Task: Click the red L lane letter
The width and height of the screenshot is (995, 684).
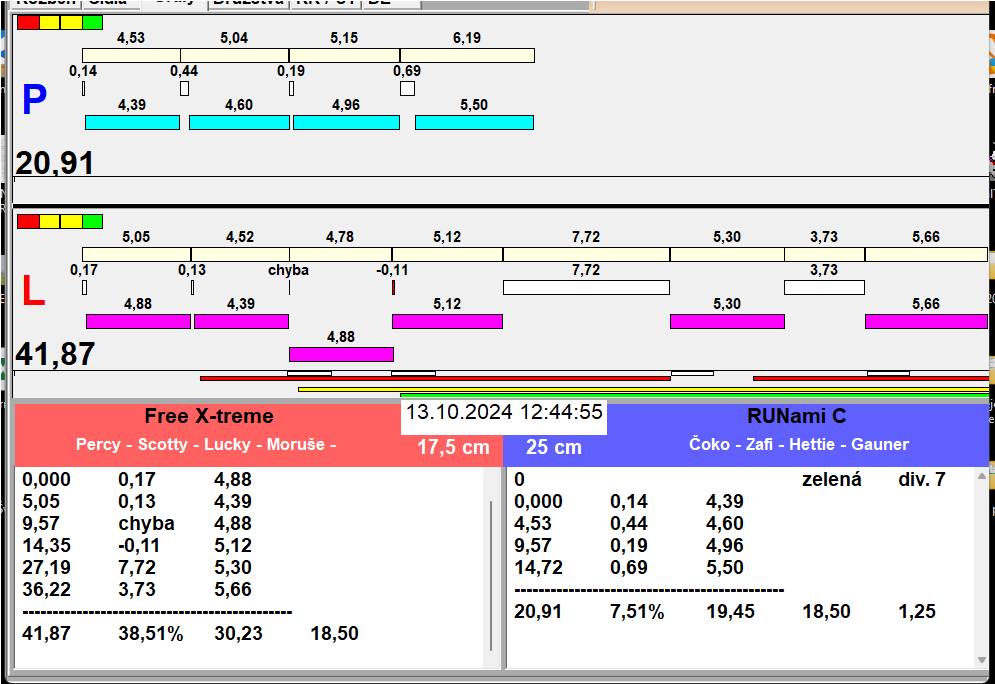Action: (x=33, y=292)
